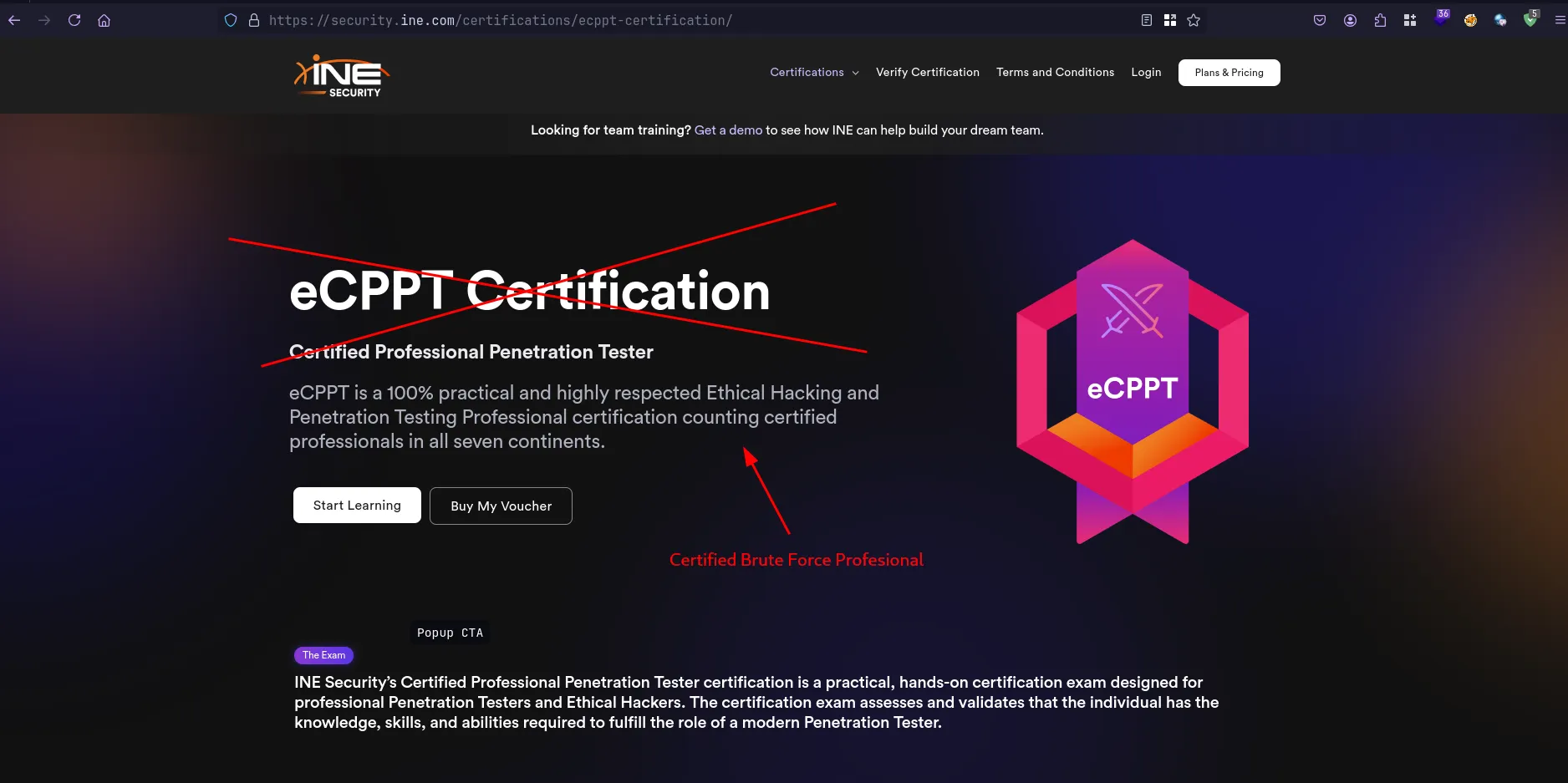Go to the browser home page
Screen dimensions: 1568x783
(104, 20)
